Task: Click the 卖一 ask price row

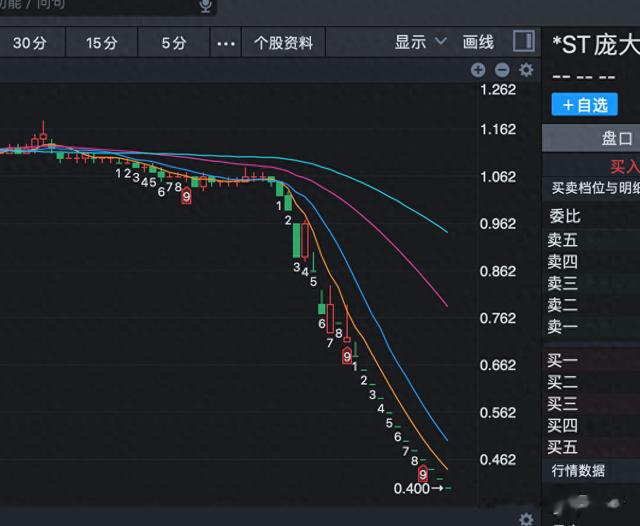Action: [x=592, y=326]
